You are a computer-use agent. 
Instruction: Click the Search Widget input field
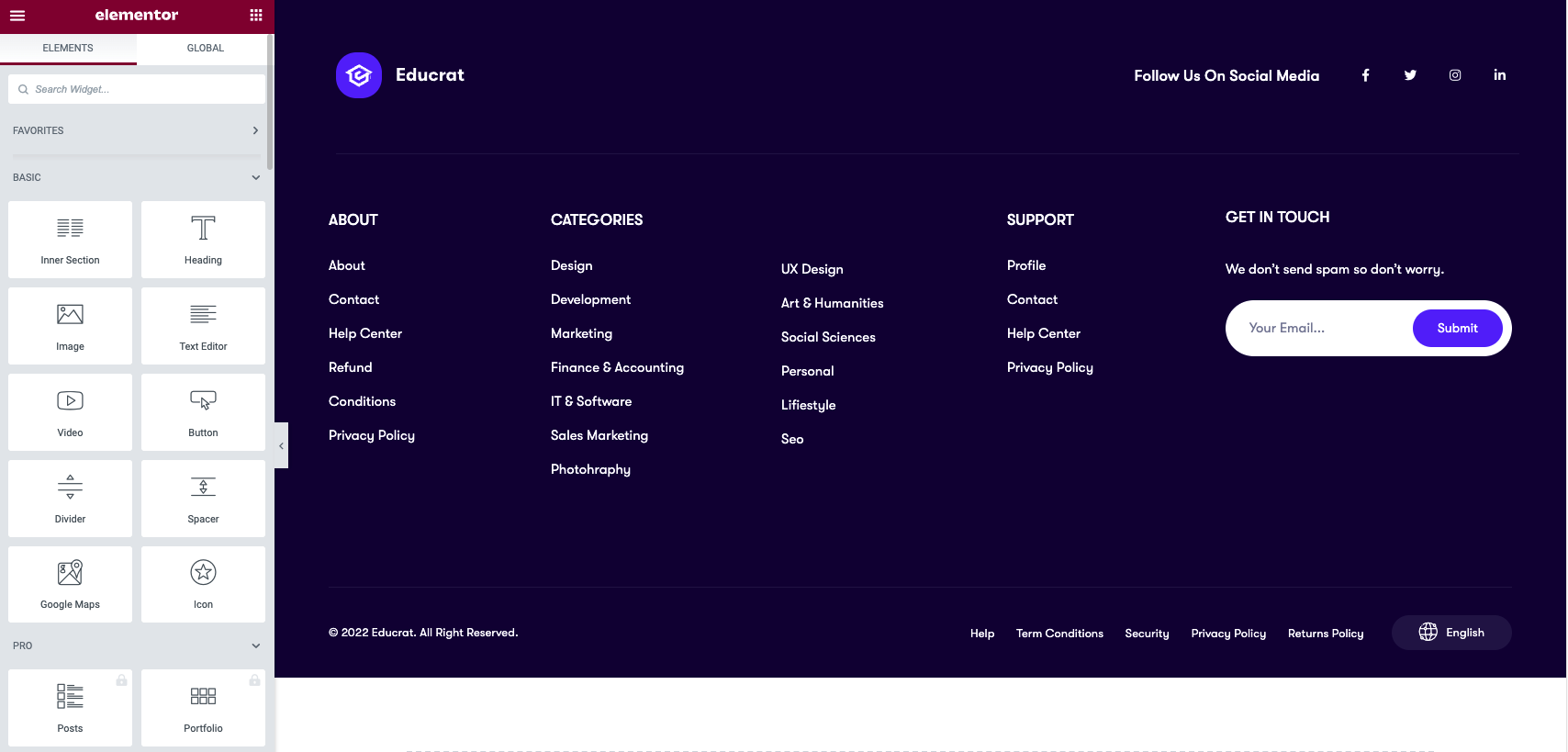pos(138,89)
